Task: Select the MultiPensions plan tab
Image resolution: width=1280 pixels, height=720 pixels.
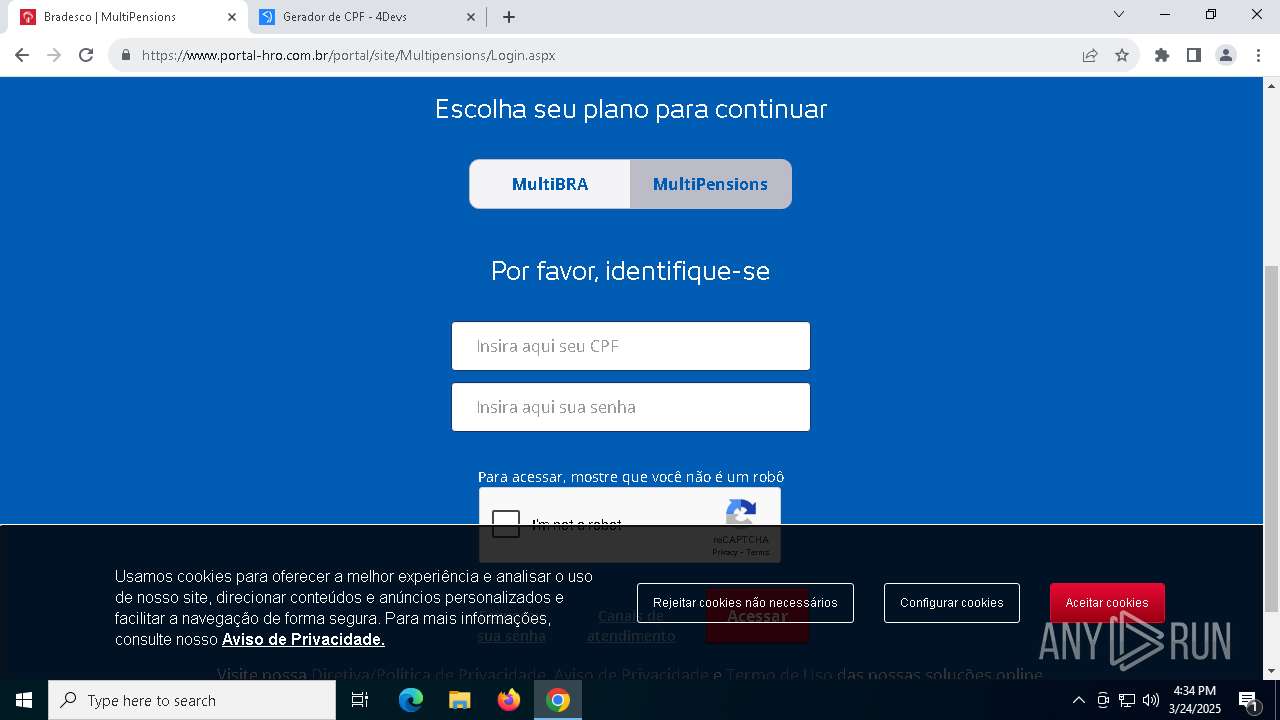Action: [710, 184]
